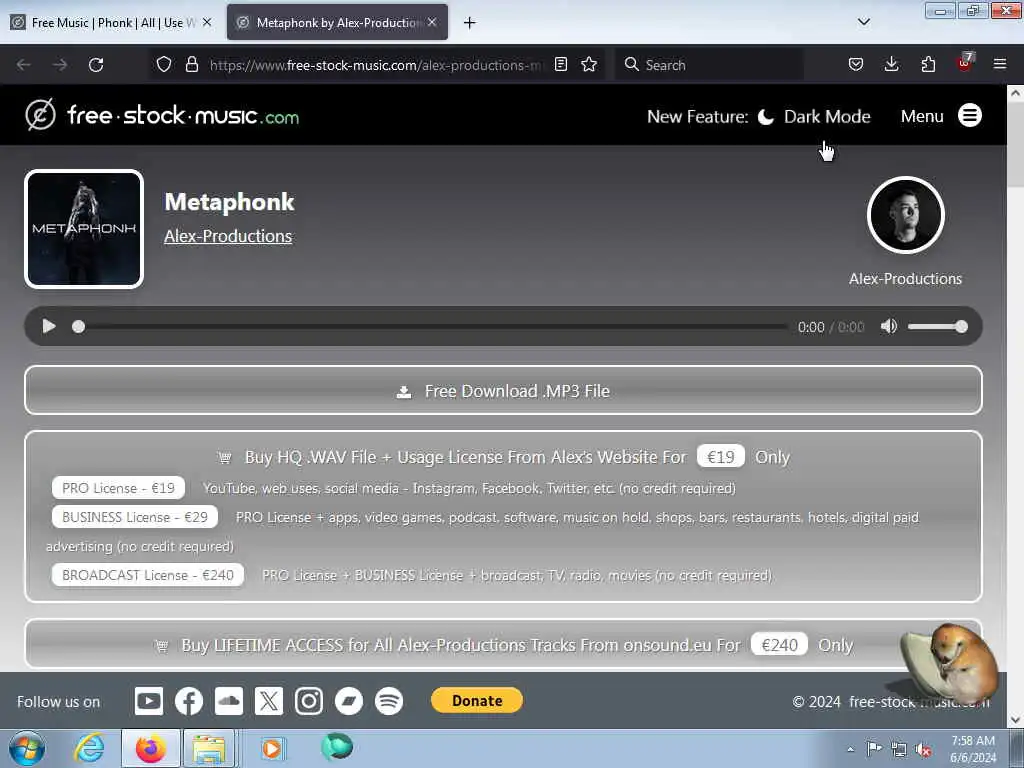Open the uBlock extension icon with badge

coord(965,63)
